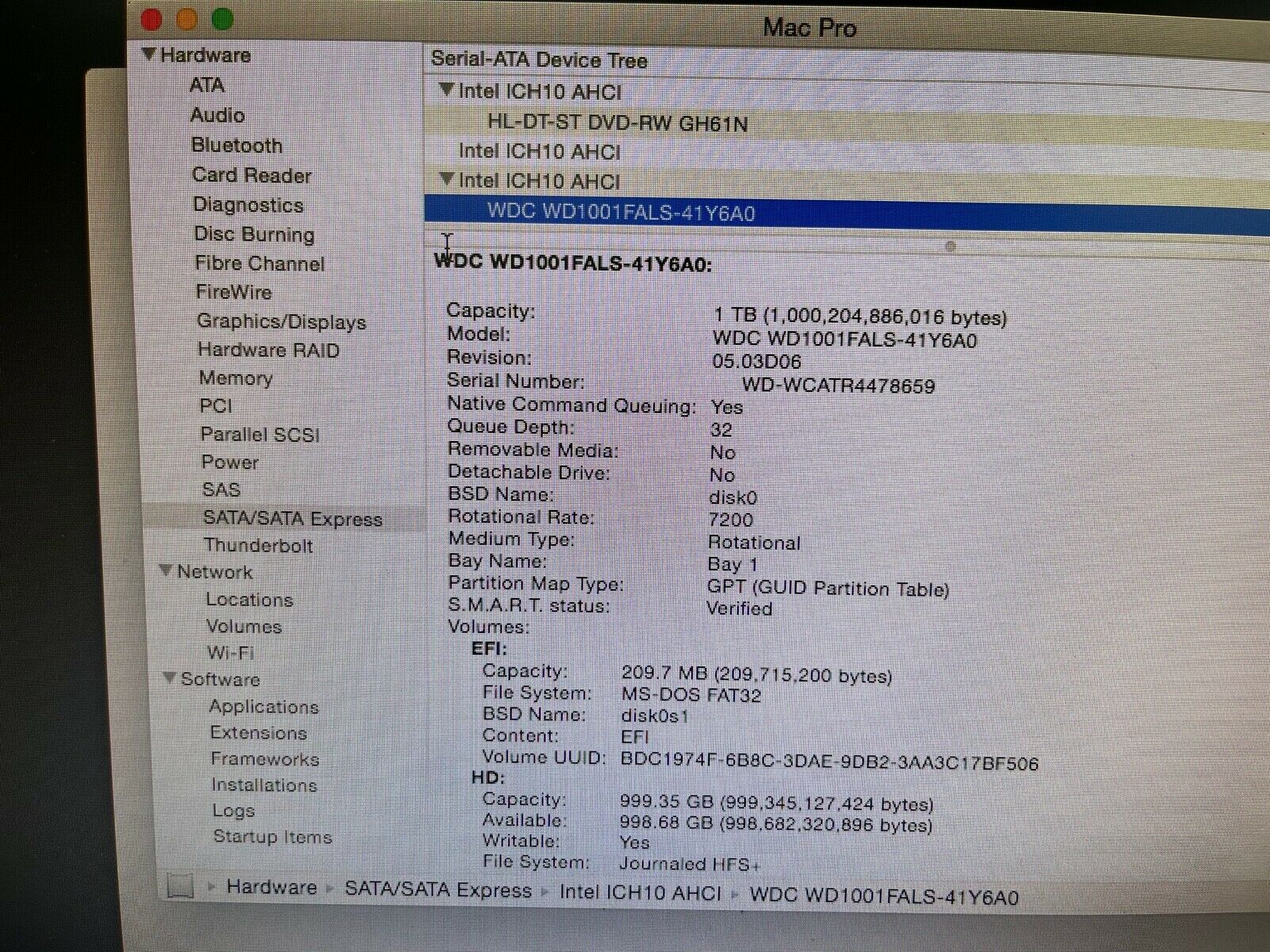Screen dimensions: 1270x952
Task: Click the Bay 1 bay name value
Action: tap(733, 565)
